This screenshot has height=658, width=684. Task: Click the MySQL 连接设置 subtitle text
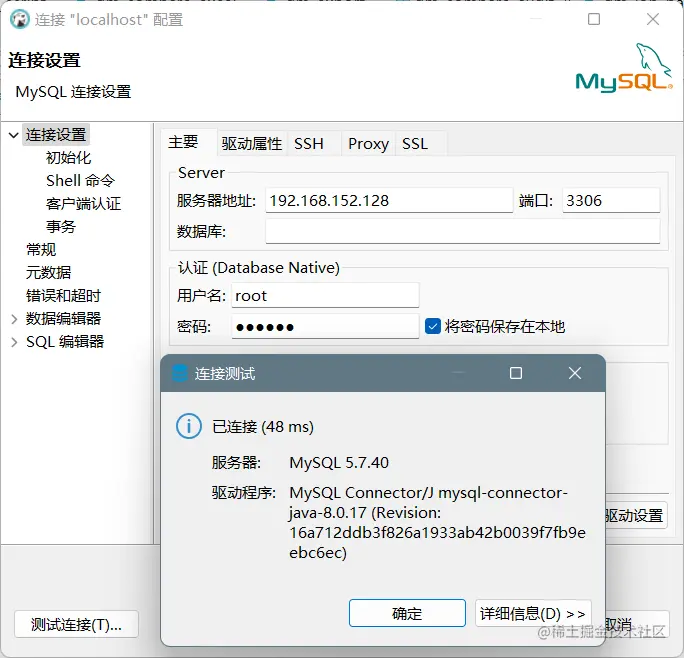(73, 92)
